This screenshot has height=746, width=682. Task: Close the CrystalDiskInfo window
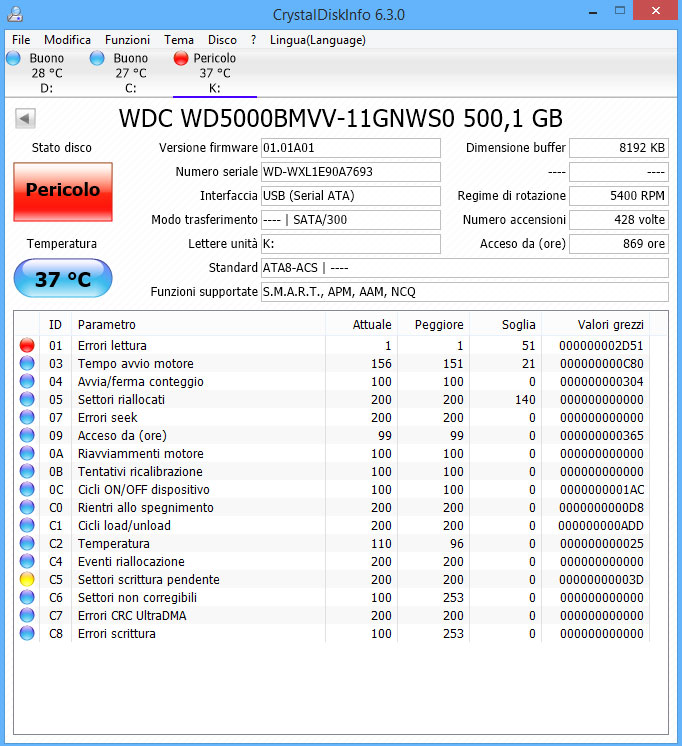[x=656, y=10]
